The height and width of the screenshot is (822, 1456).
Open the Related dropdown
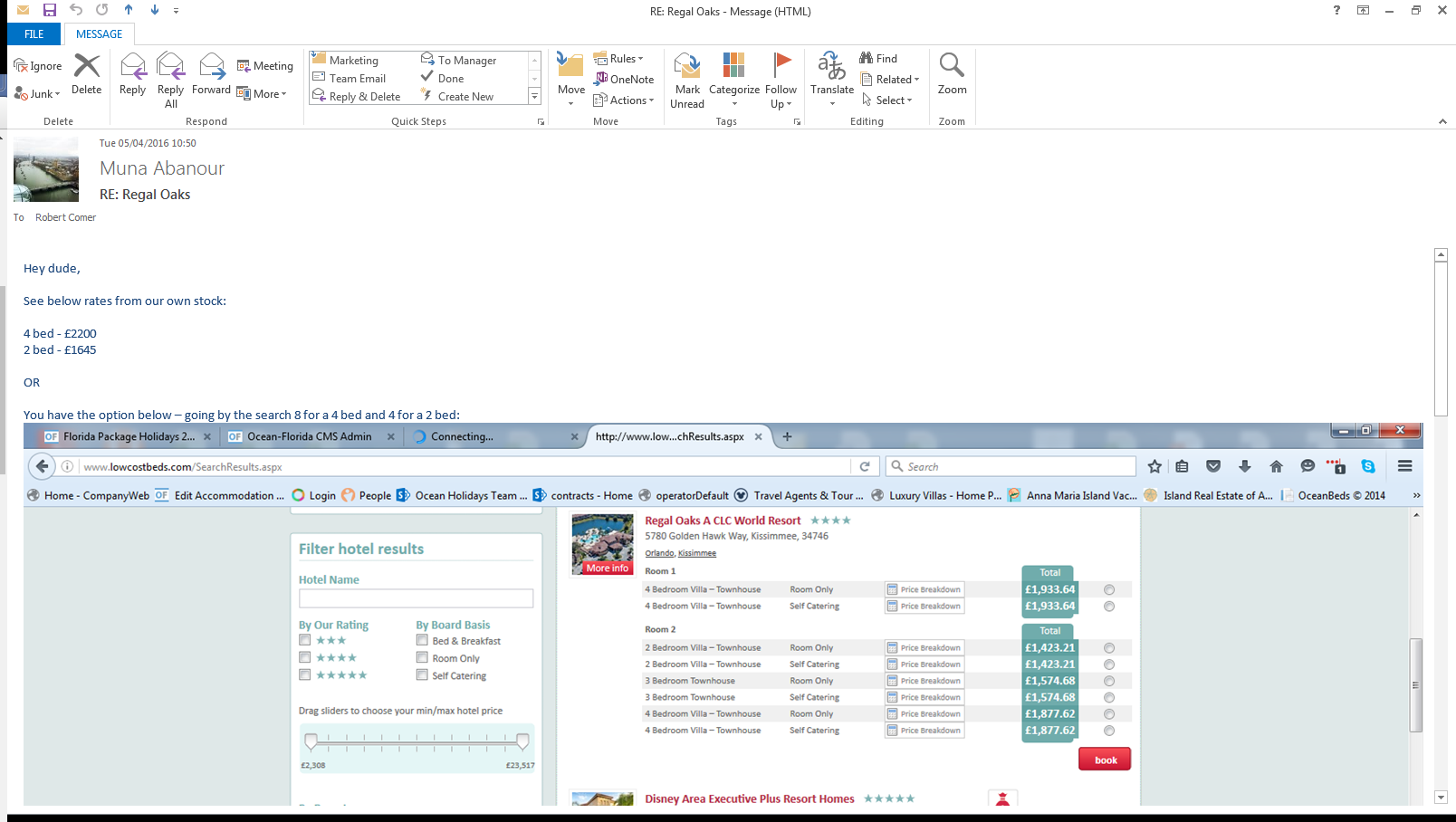pyautogui.click(x=890, y=80)
